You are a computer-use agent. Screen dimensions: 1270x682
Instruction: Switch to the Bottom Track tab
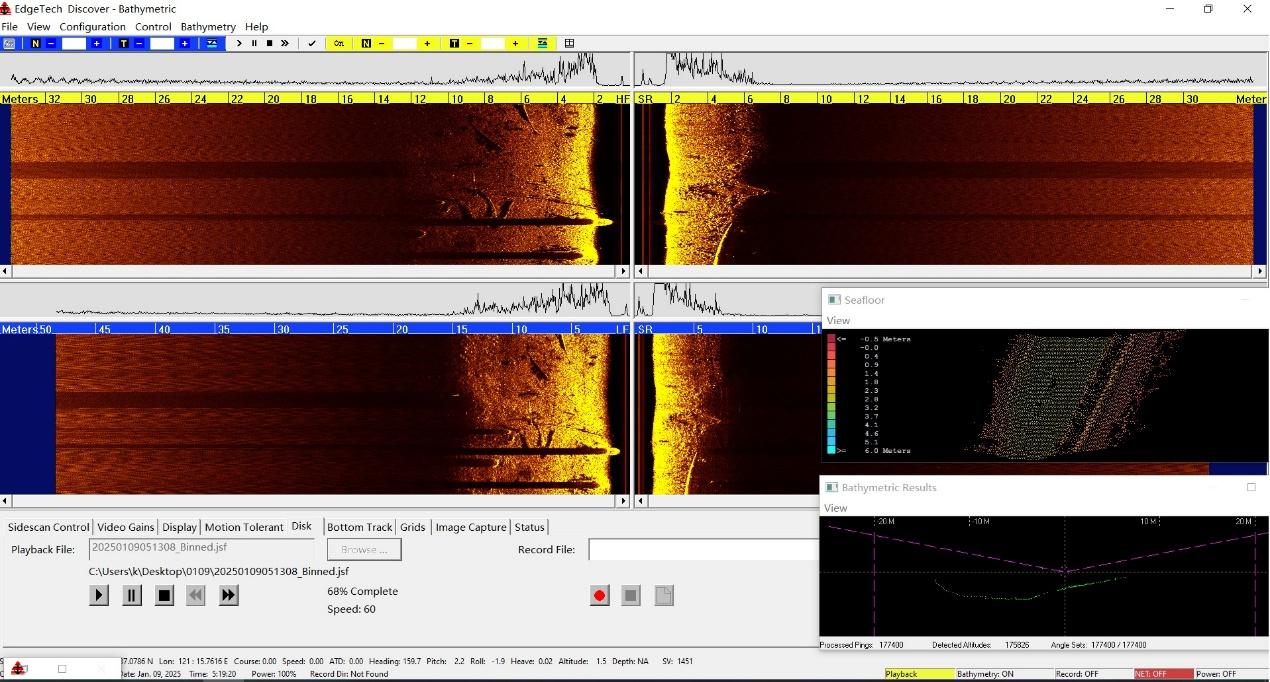359,527
